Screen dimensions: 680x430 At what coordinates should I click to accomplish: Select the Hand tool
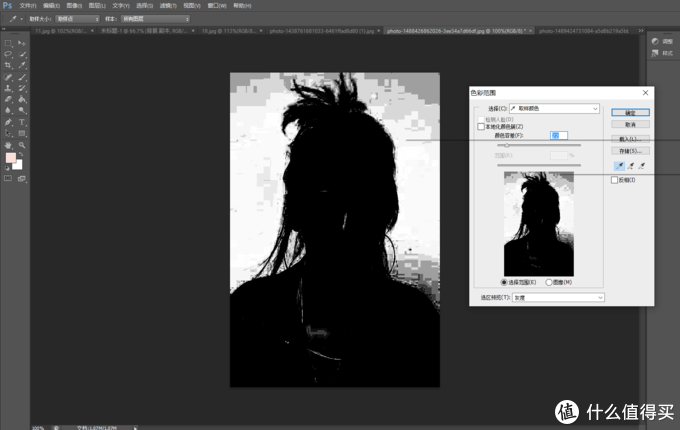pos(8,145)
